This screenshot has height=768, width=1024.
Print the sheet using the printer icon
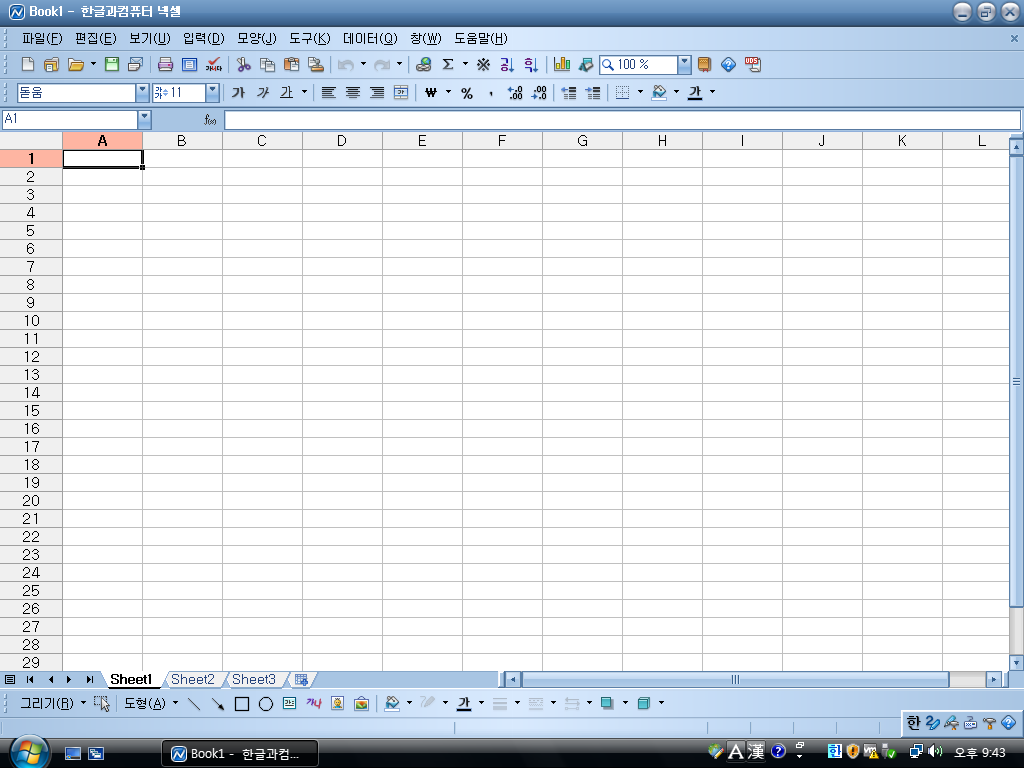[165, 65]
